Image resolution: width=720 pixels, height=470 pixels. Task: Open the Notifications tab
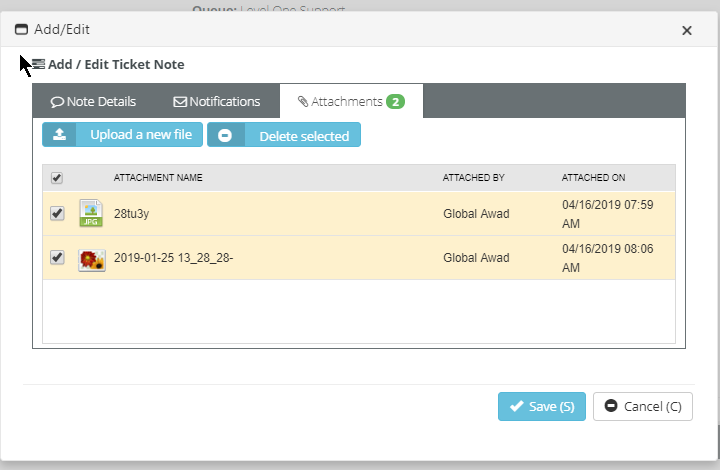pos(217,102)
